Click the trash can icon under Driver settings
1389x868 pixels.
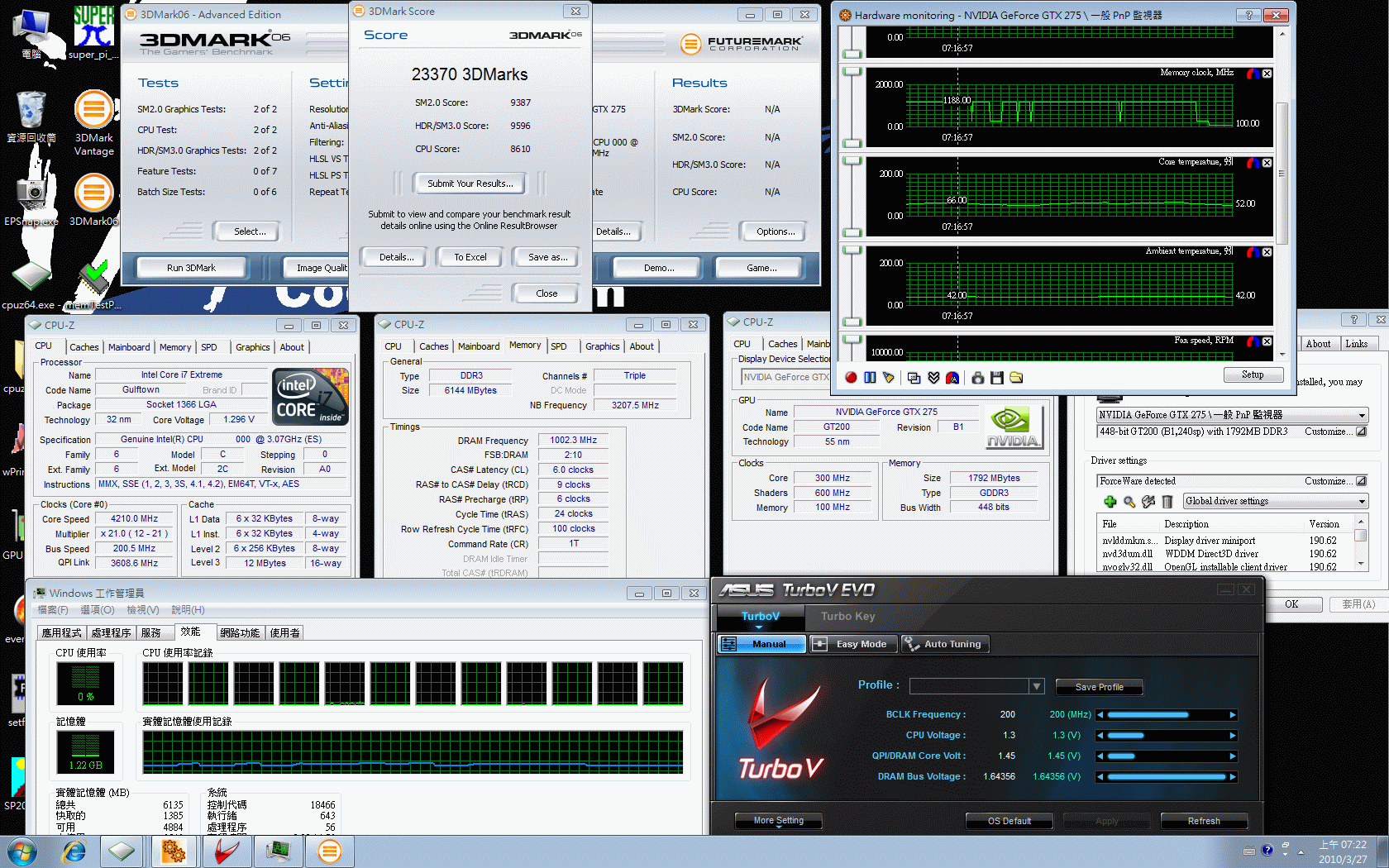click(1167, 502)
